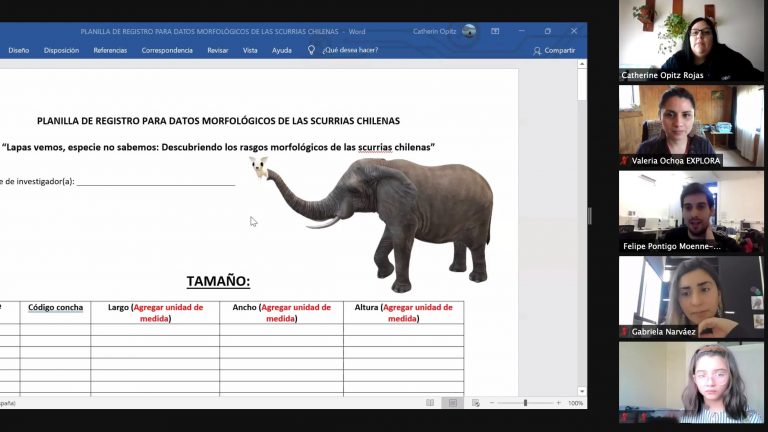
Task: Click the '¿Qué desea hacer?' search field
Action: 350,50
